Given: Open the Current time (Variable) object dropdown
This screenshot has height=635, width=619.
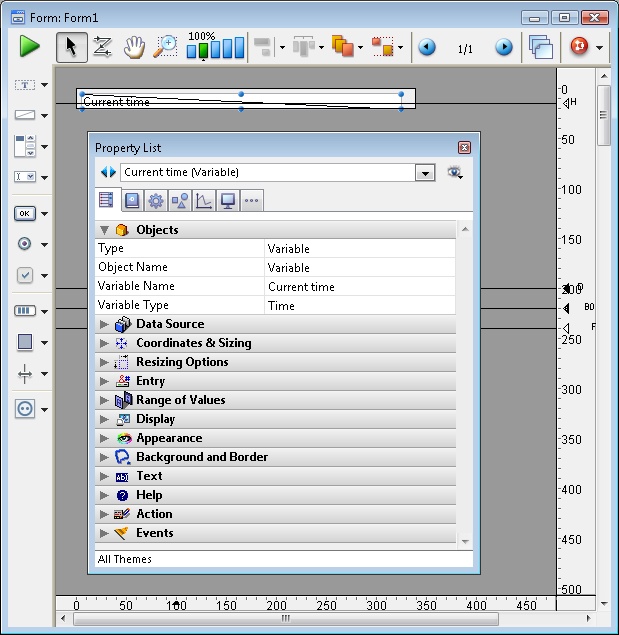Looking at the screenshot, I should (425, 173).
